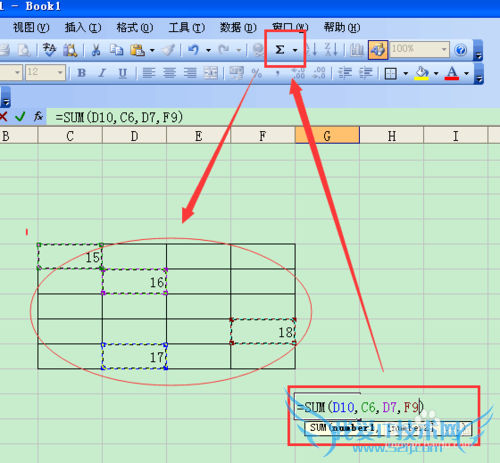The width and height of the screenshot is (500, 463).
Task: Select column I header
Action: (455, 136)
